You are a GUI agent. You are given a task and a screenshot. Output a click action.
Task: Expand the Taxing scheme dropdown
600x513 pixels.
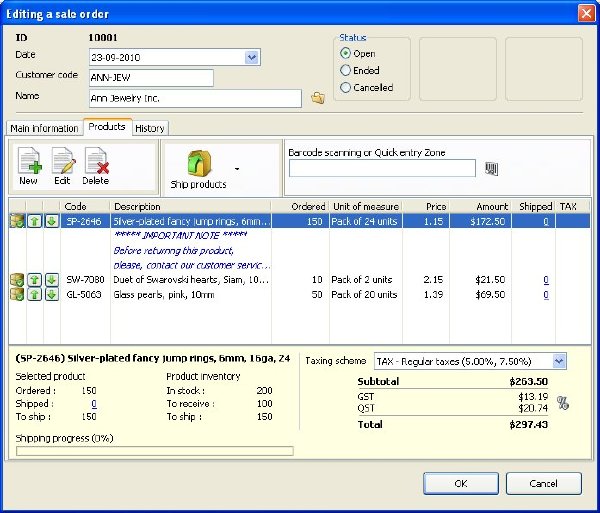tap(559, 361)
